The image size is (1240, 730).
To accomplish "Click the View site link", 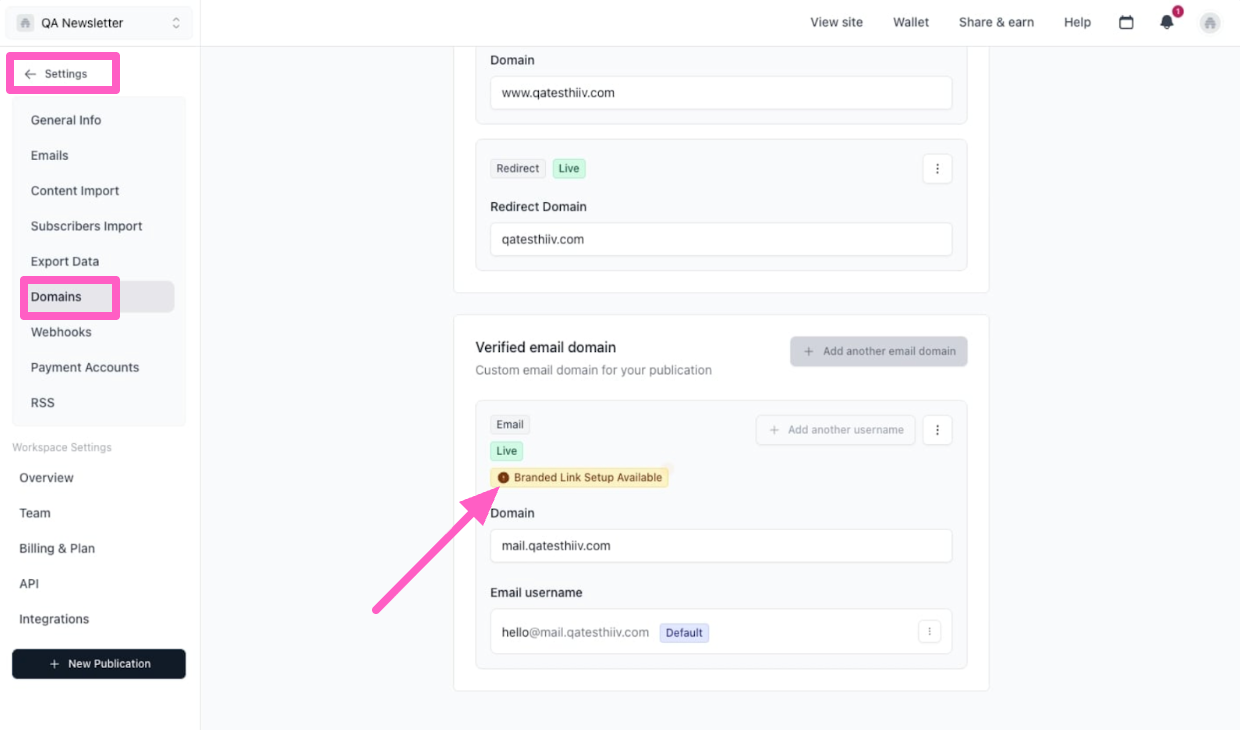I will [836, 22].
